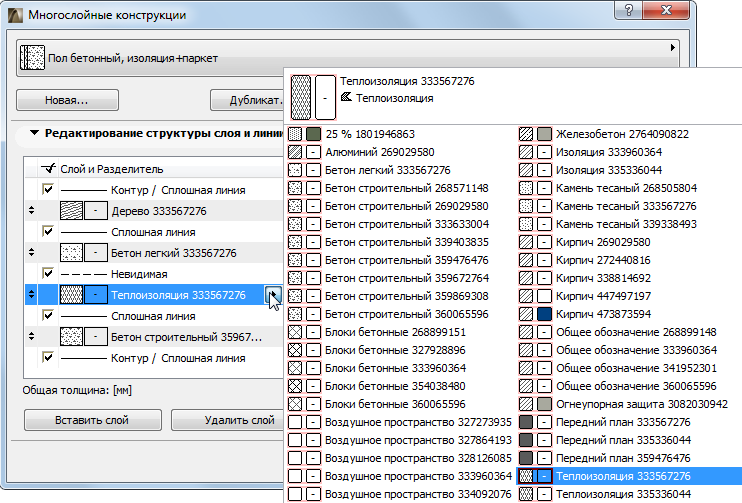Choose Кирпич 269029580 from fill list
The height and width of the screenshot is (503, 742).
603,242
